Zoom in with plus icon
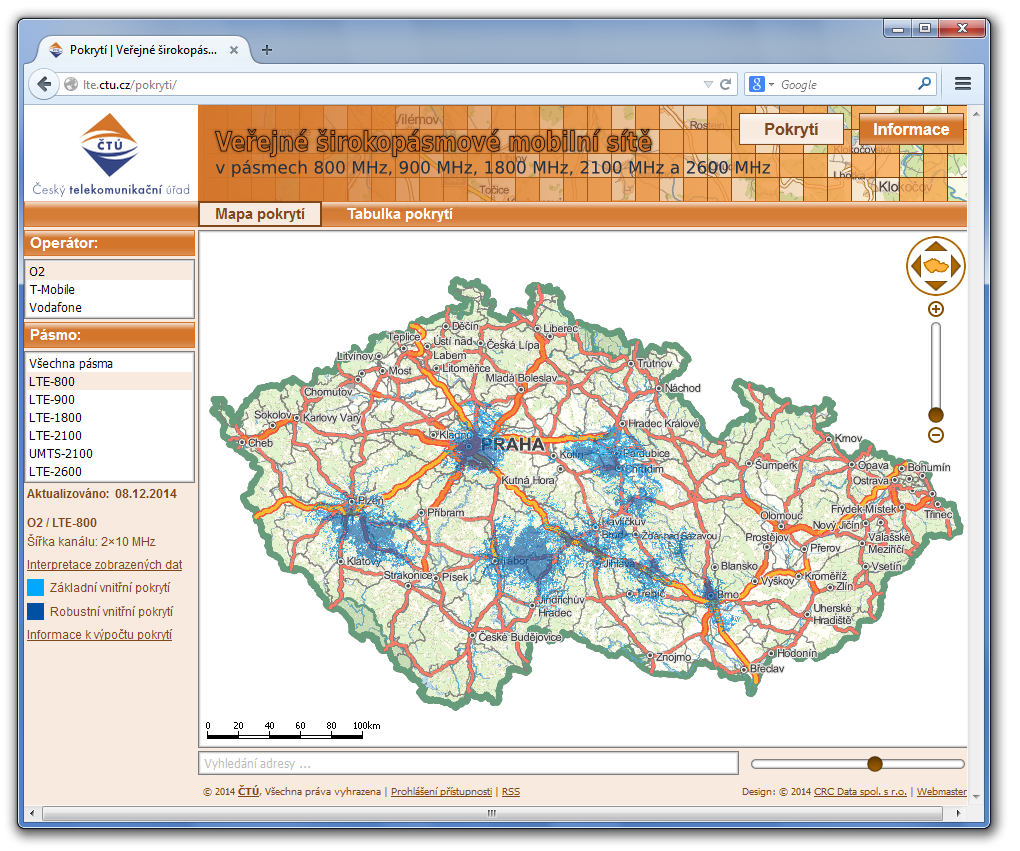 pos(935,309)
